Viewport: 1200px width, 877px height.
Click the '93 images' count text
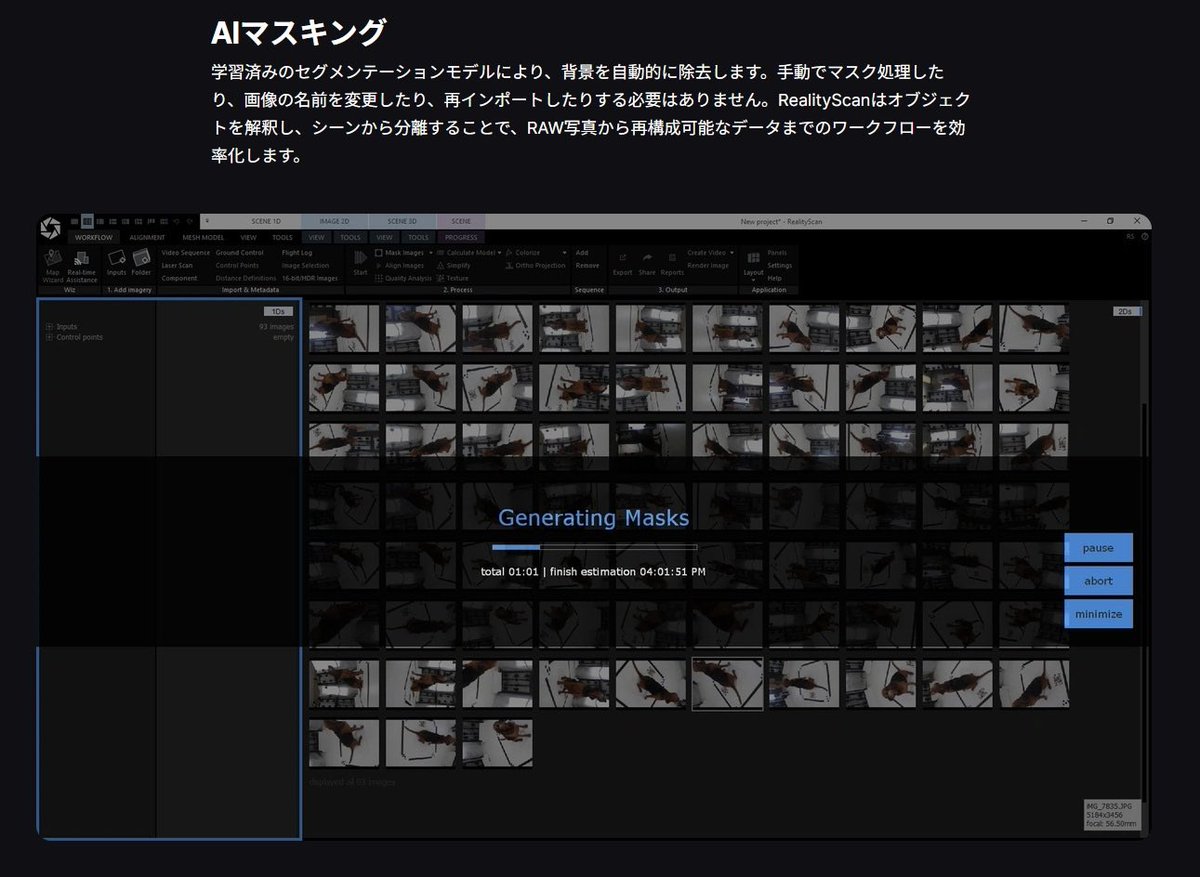[276, 326]
